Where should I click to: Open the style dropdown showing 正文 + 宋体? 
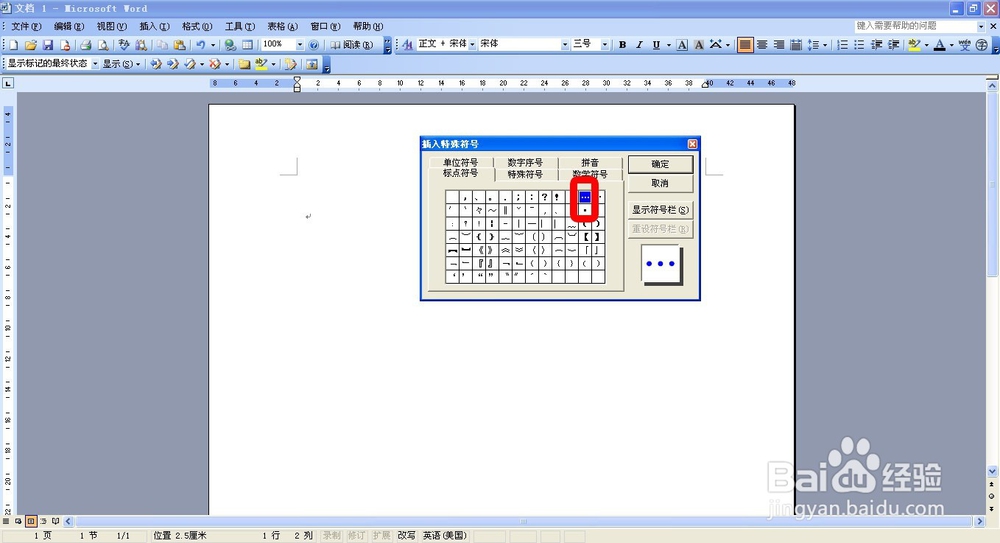tap(472, 45)
